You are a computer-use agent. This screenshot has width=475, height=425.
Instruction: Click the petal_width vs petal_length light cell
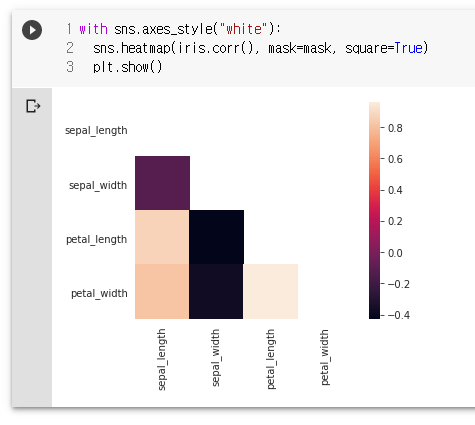(271, 291)
